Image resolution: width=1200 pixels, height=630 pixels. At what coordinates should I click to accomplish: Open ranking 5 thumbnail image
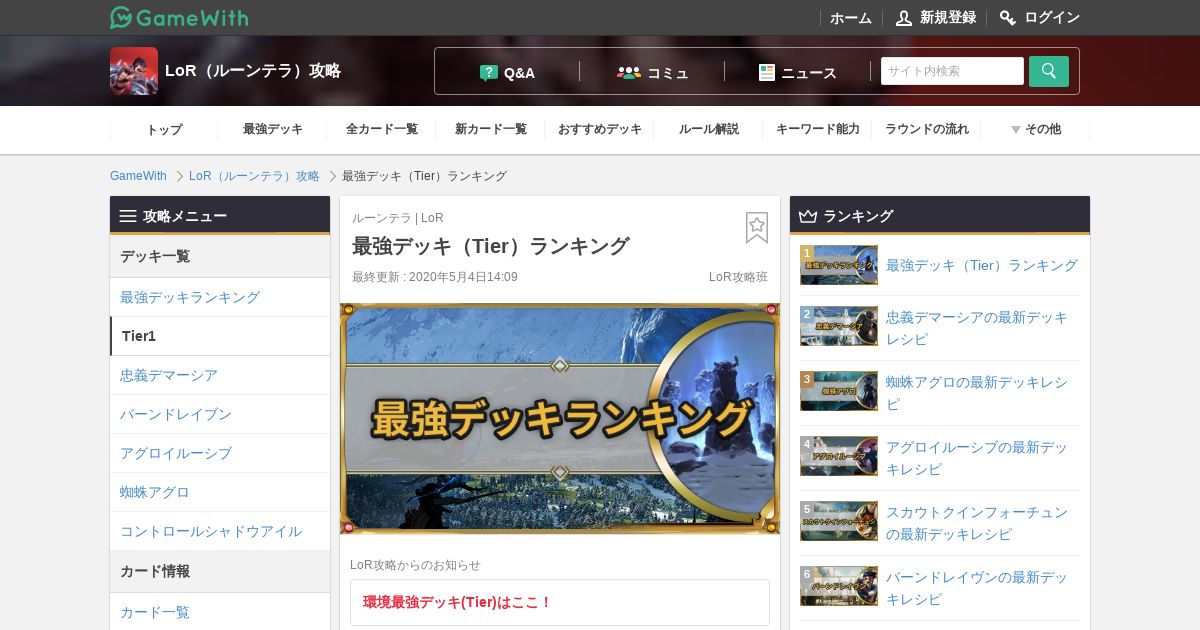point(839,521)
